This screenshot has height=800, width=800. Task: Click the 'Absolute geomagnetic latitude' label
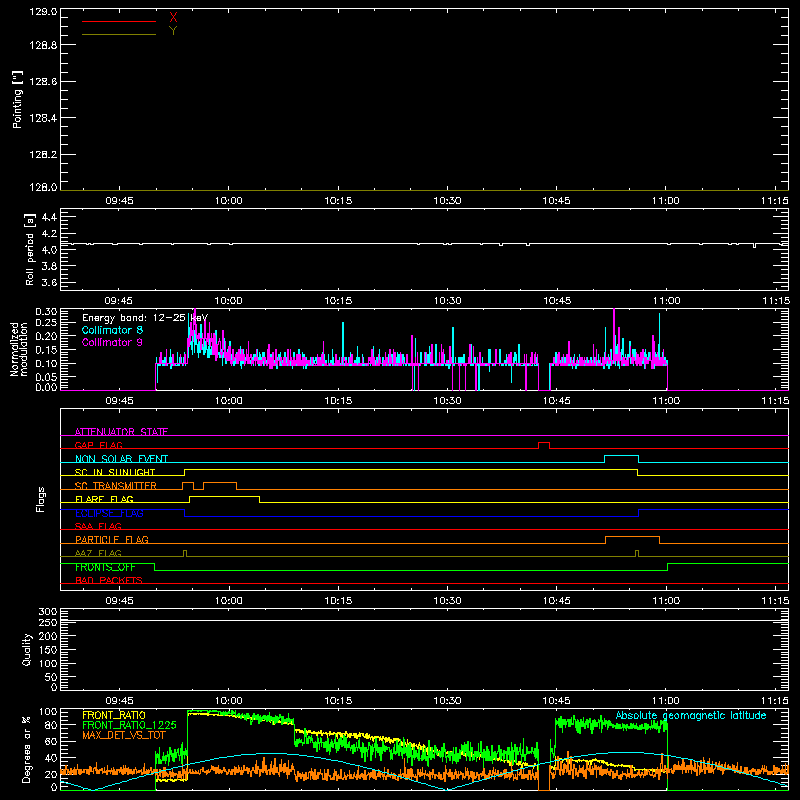click(x=691, y=715)
